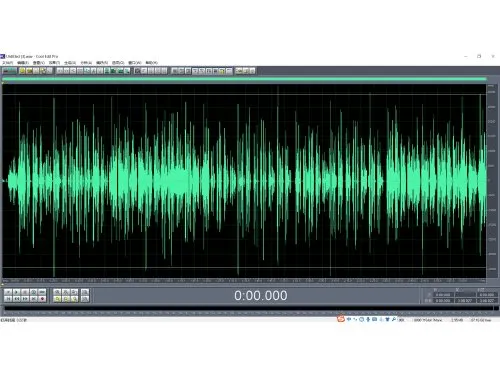Toggle multitrack/edit view switch button in toolbar
500x375 pixels.
[x=9, y=71]
